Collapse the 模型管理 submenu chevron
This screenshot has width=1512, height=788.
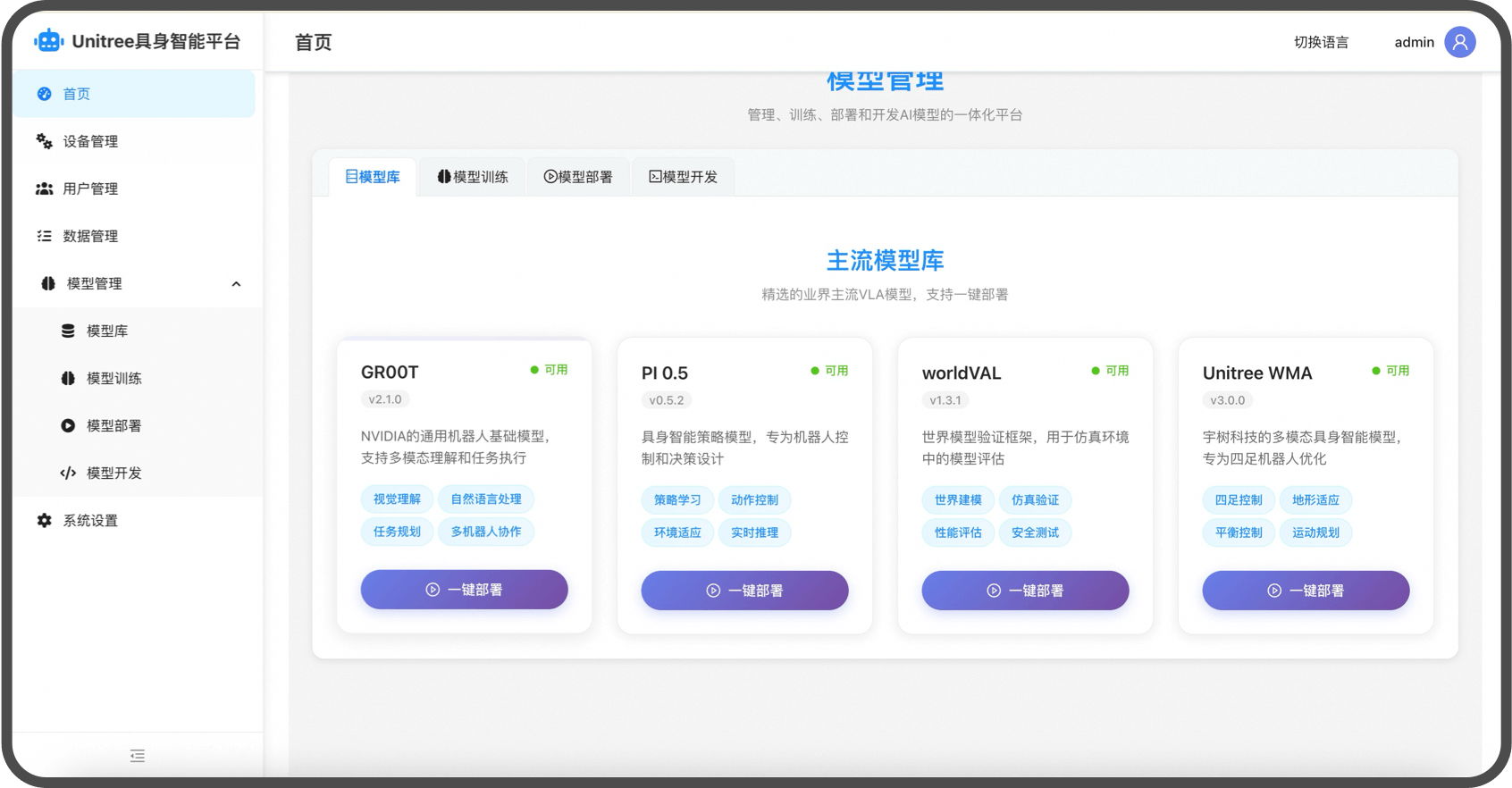[236, 284]
